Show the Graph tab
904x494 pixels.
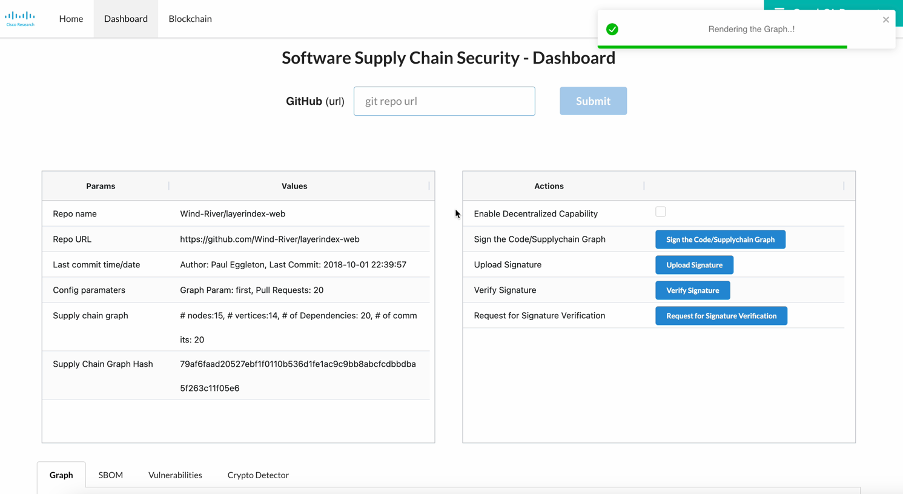point(61,475)
